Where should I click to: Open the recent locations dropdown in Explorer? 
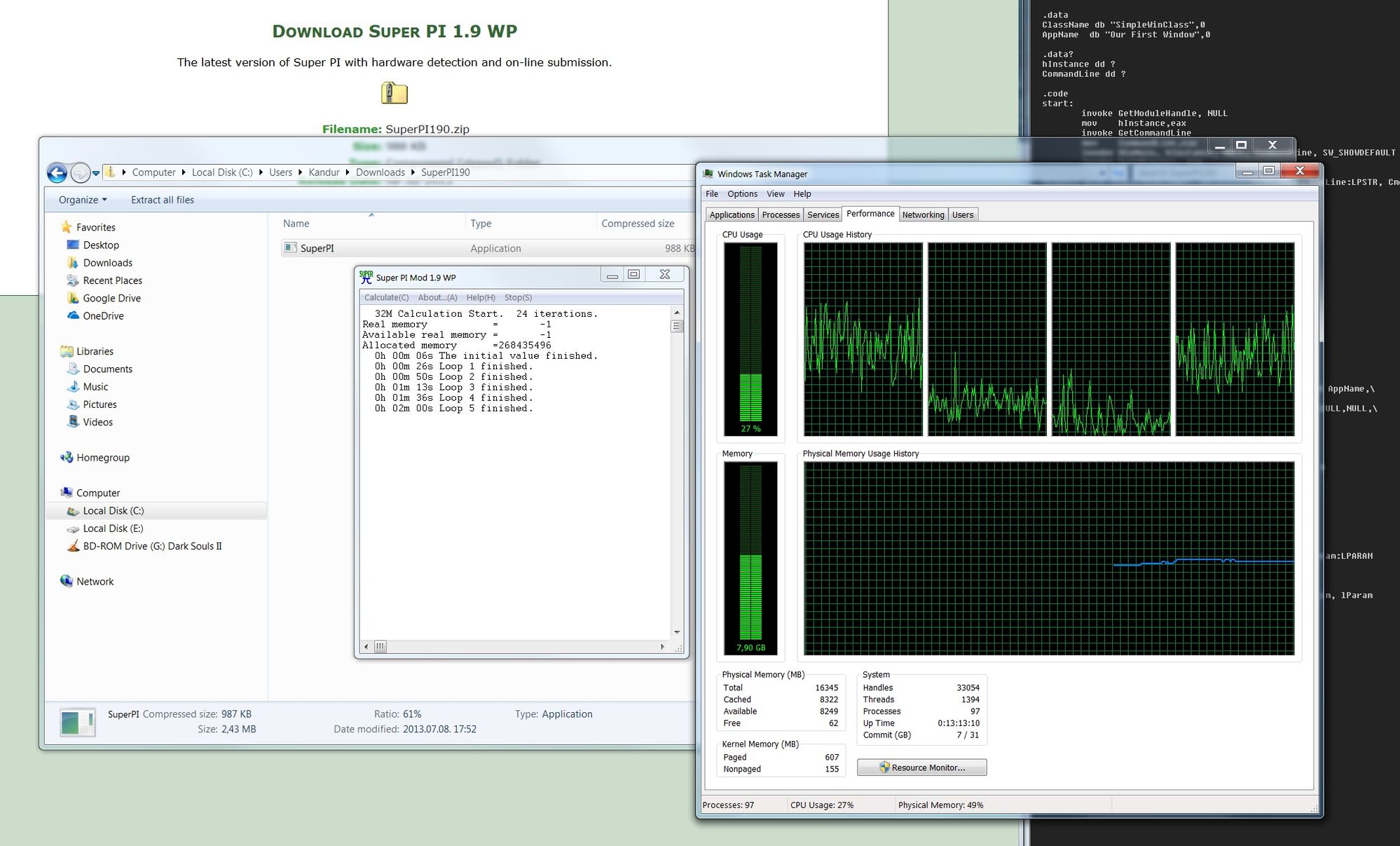[x=96, y=173]
